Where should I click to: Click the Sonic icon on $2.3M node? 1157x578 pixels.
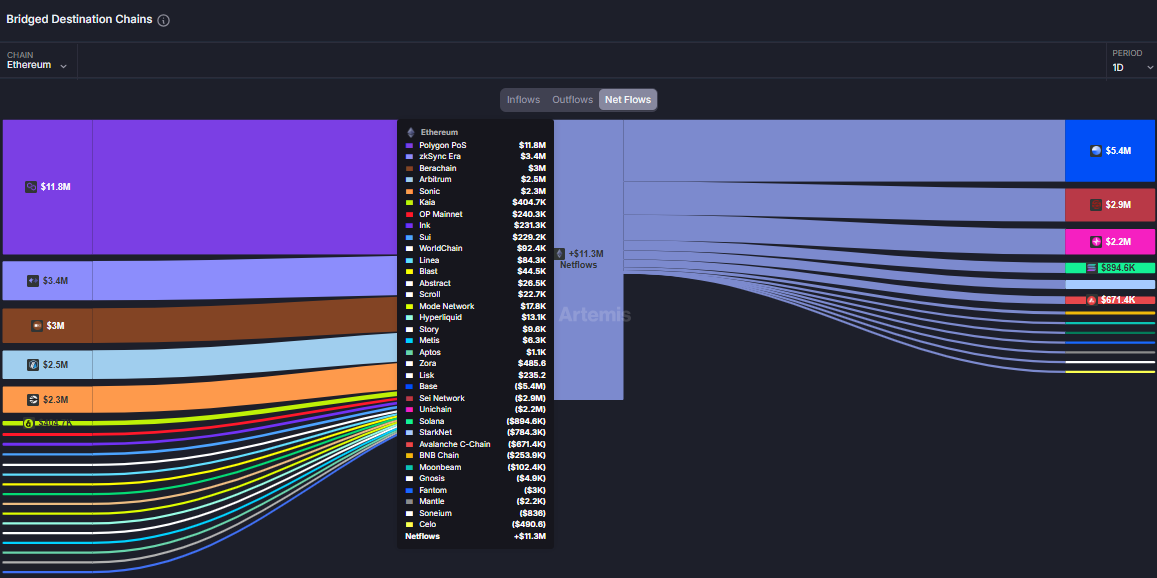click(33, 399)
